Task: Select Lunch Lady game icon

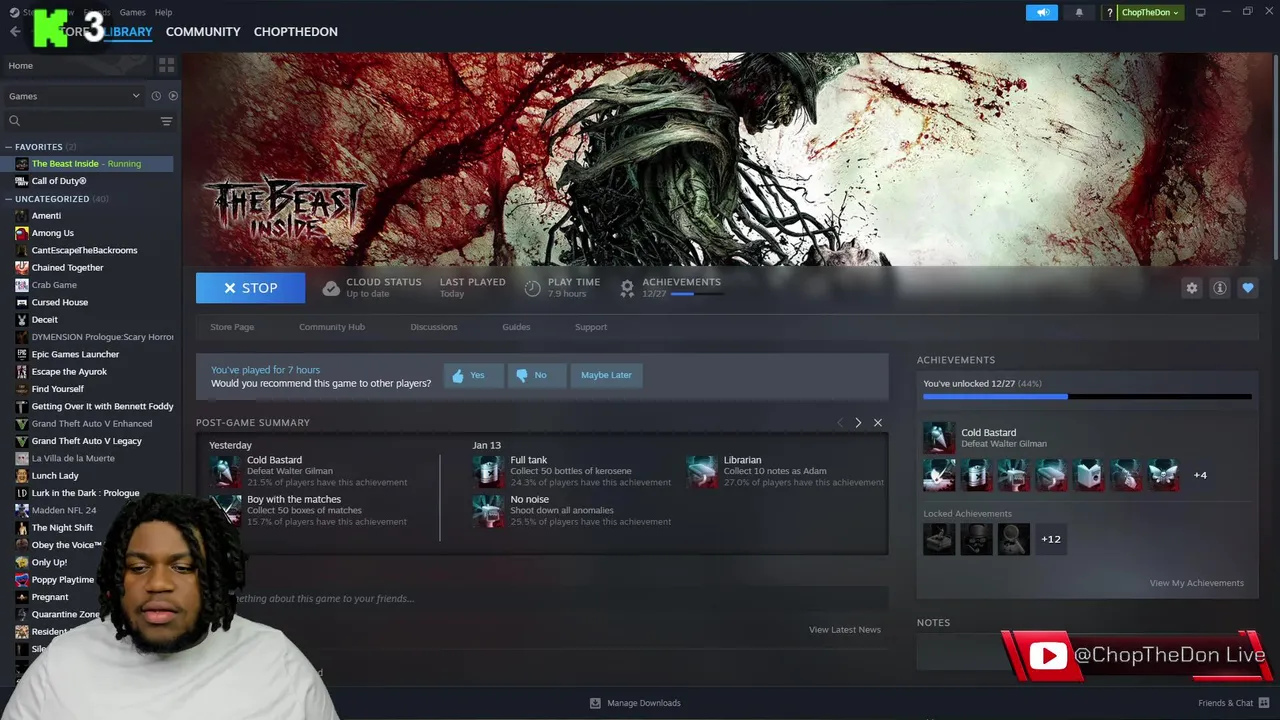Action: click(22, 476)
